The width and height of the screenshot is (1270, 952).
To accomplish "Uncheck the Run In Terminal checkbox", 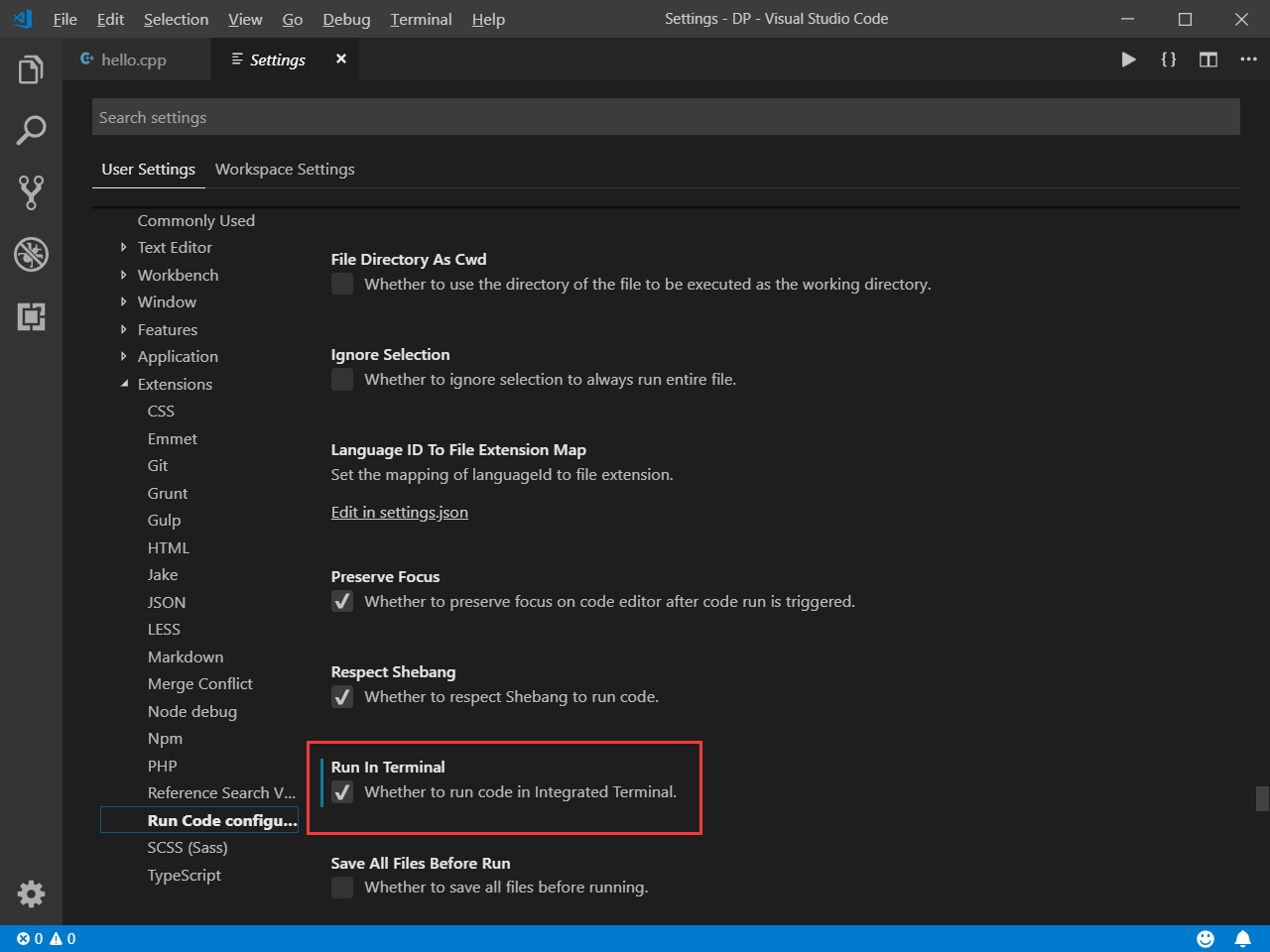I will pos(342,791).
